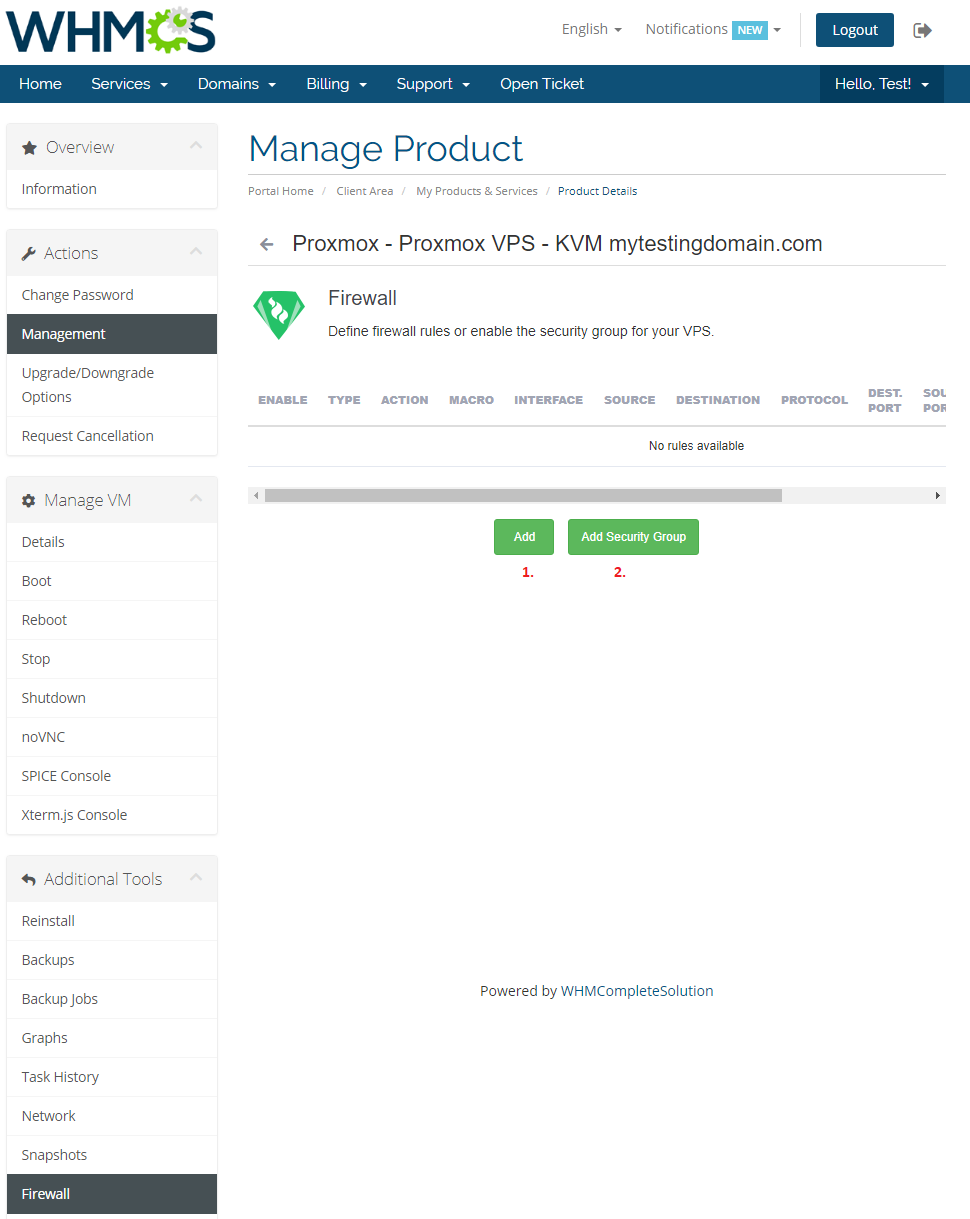Click the wrench icon in Actions panel
Image resolution: width=970 pixels, height=1219 pixels.
click(x=28, y=254)
